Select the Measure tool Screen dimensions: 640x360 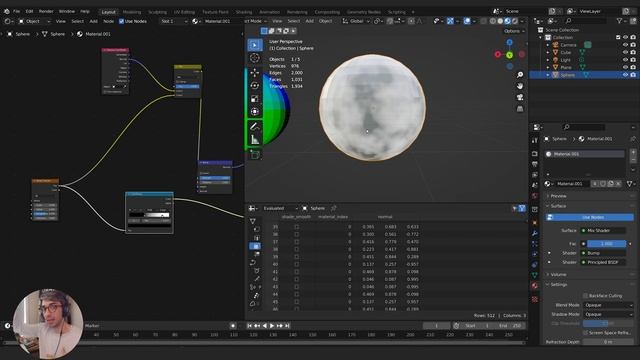click(x=255, y=140)
